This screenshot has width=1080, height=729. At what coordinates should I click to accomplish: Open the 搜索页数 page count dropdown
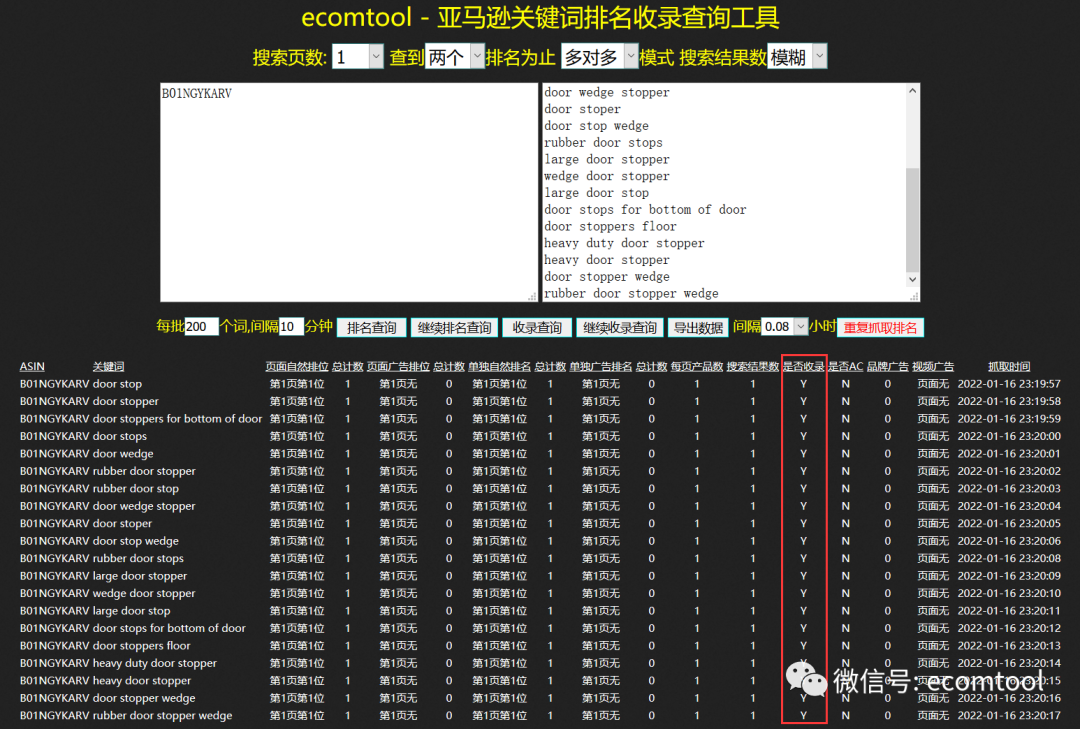[x=357, y=57]
